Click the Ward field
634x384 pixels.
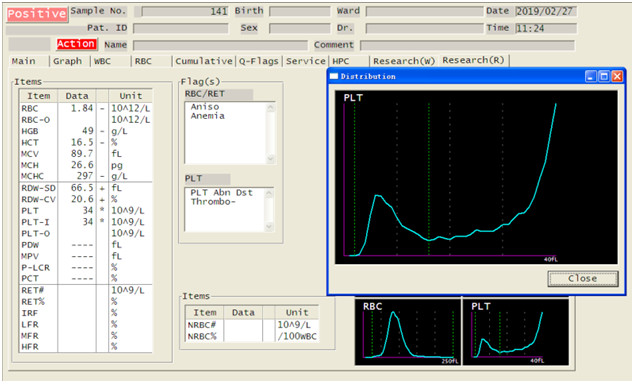pyautogui.click(x=425, y=11)
